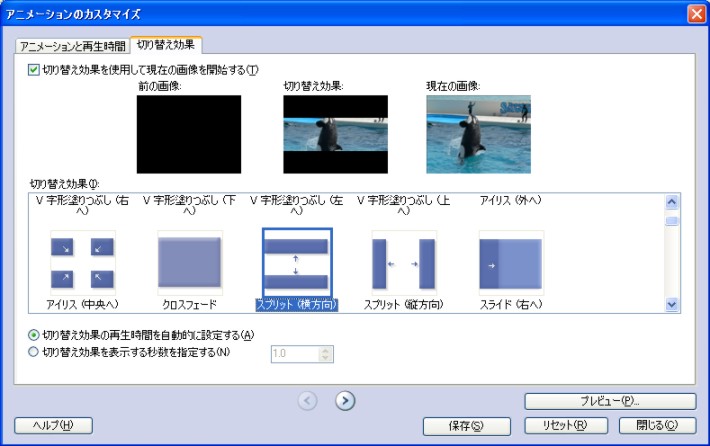Toggle 切り替え効果を使用して現在の画像を開始する checkbox
The height and width of the screenshot is (446, 710).
coord(34,70)
